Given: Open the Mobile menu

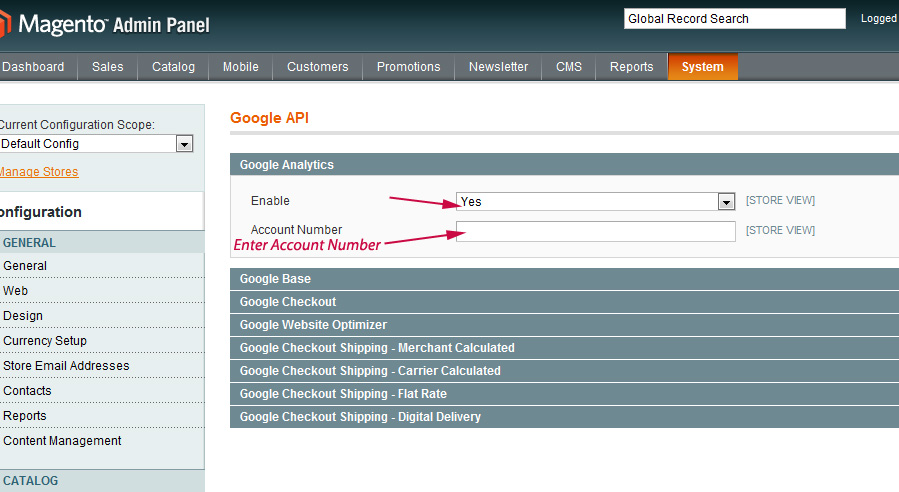Looking at the screenshot, I should [240, 67].
